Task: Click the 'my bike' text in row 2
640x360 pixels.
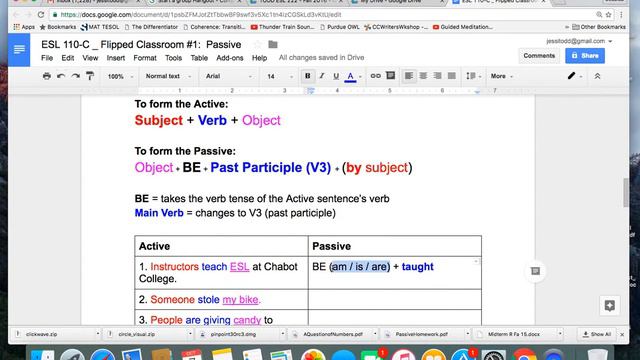Action: tap(240, 300)
